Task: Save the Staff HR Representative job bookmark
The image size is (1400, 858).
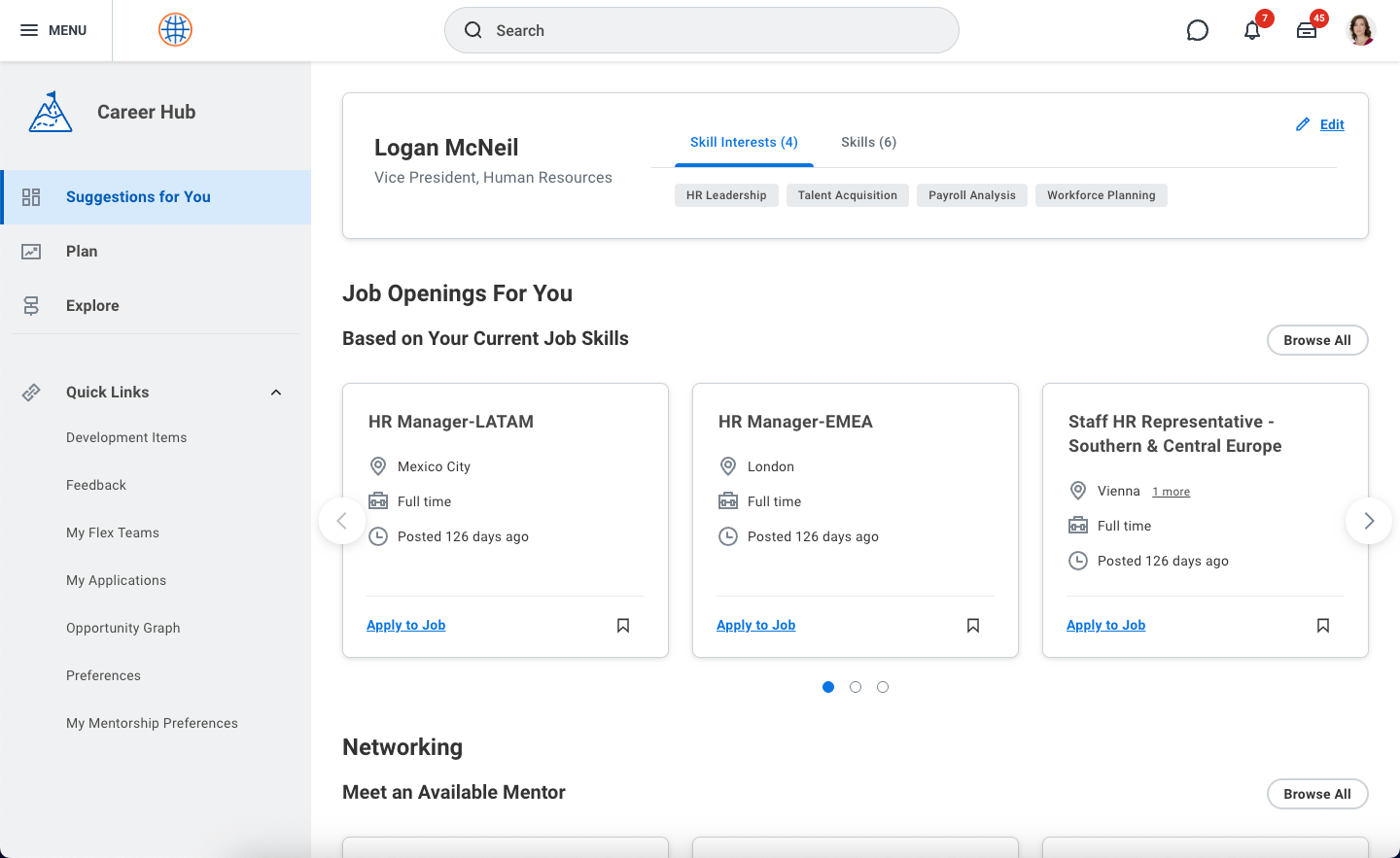Action: [x=1323, y=626]
